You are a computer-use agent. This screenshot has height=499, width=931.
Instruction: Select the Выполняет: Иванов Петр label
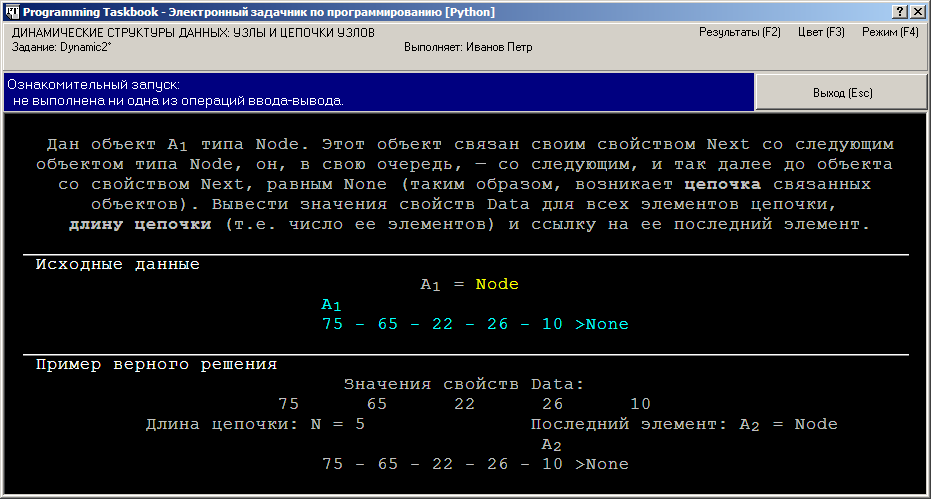467,47
